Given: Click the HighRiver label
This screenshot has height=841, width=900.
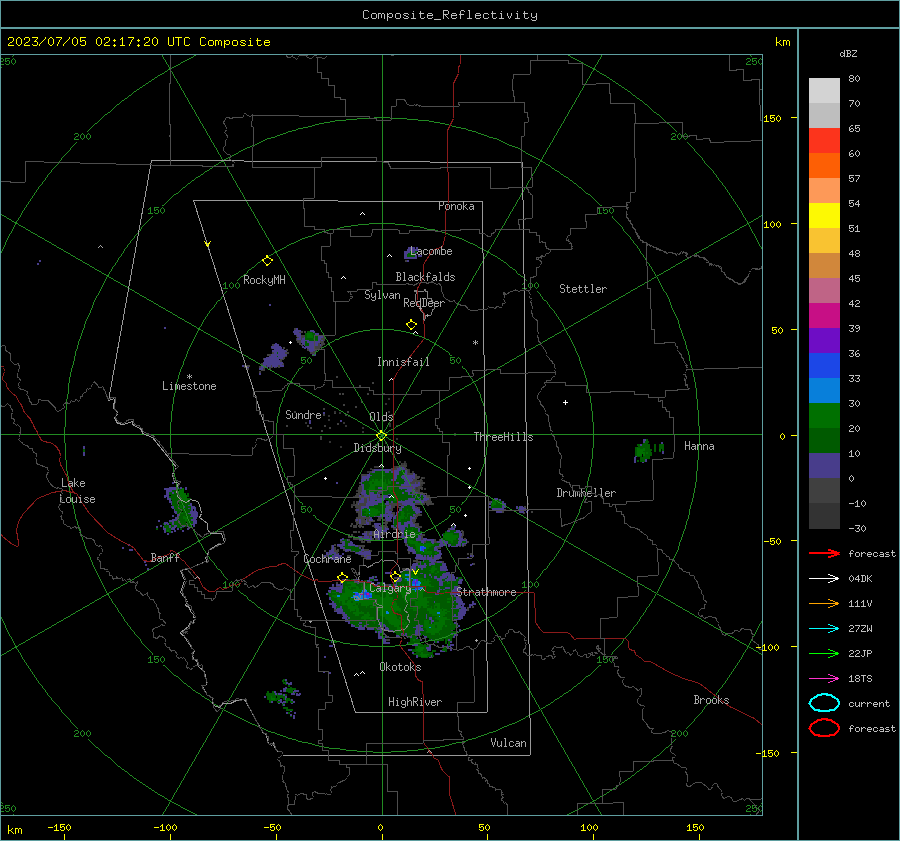Looking at the screenshot, I should [414, 702].
